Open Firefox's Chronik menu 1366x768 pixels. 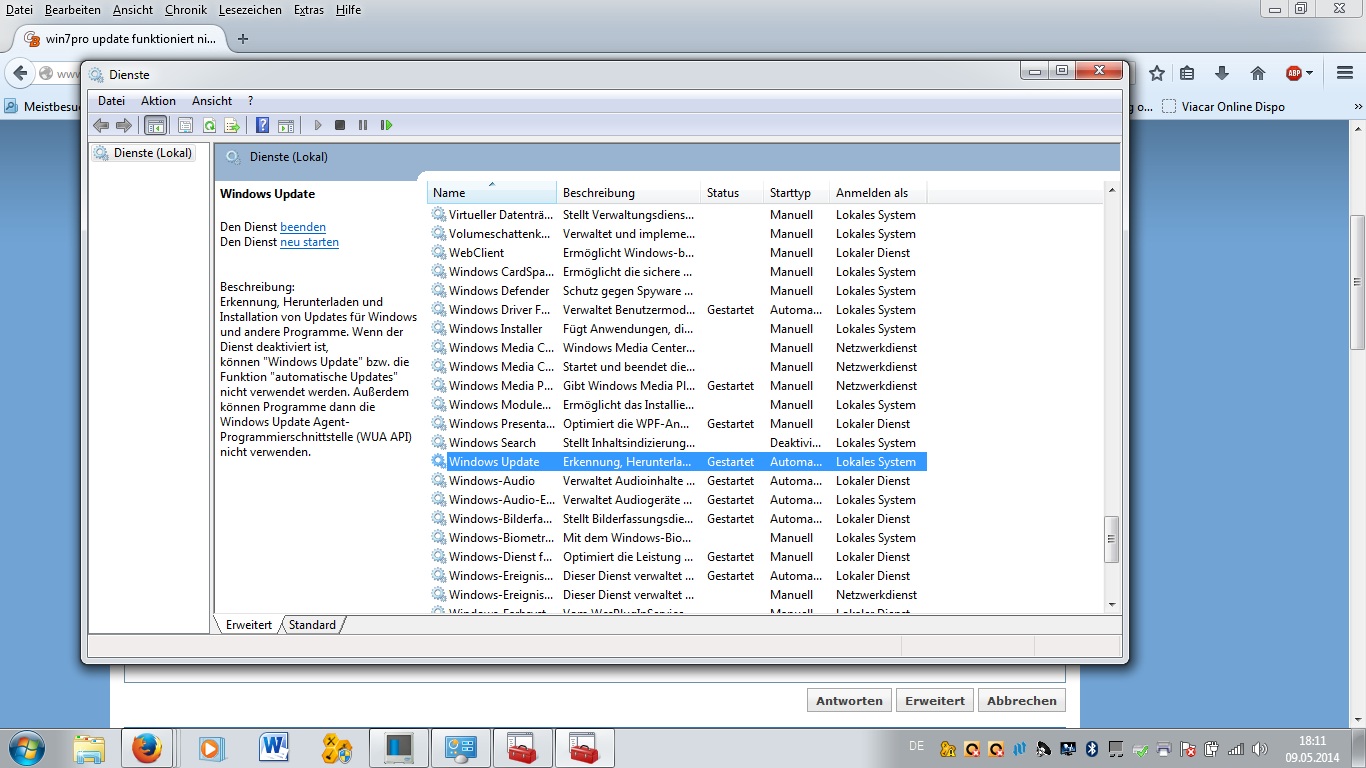click(186, 9)
